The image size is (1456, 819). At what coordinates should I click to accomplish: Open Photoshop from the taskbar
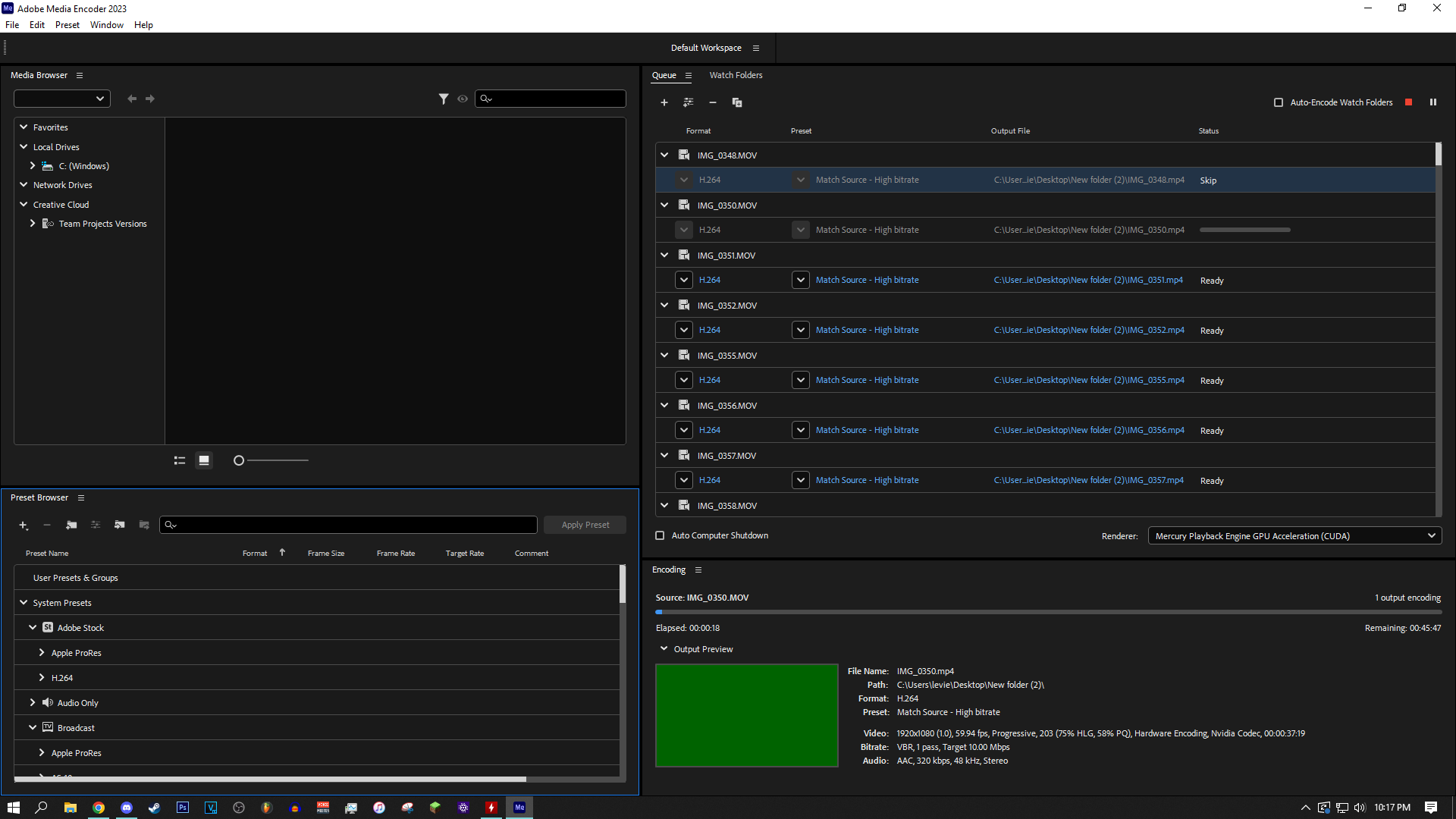coord(183,808)
